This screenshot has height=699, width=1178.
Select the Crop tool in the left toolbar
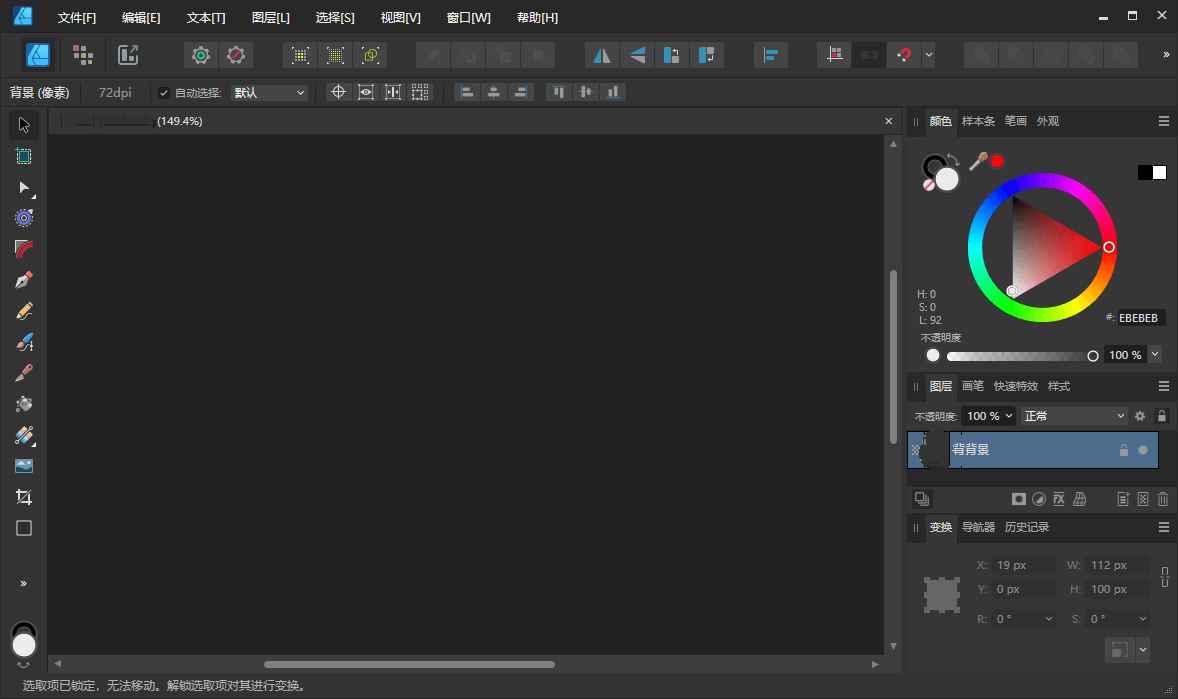pos(24,497)
